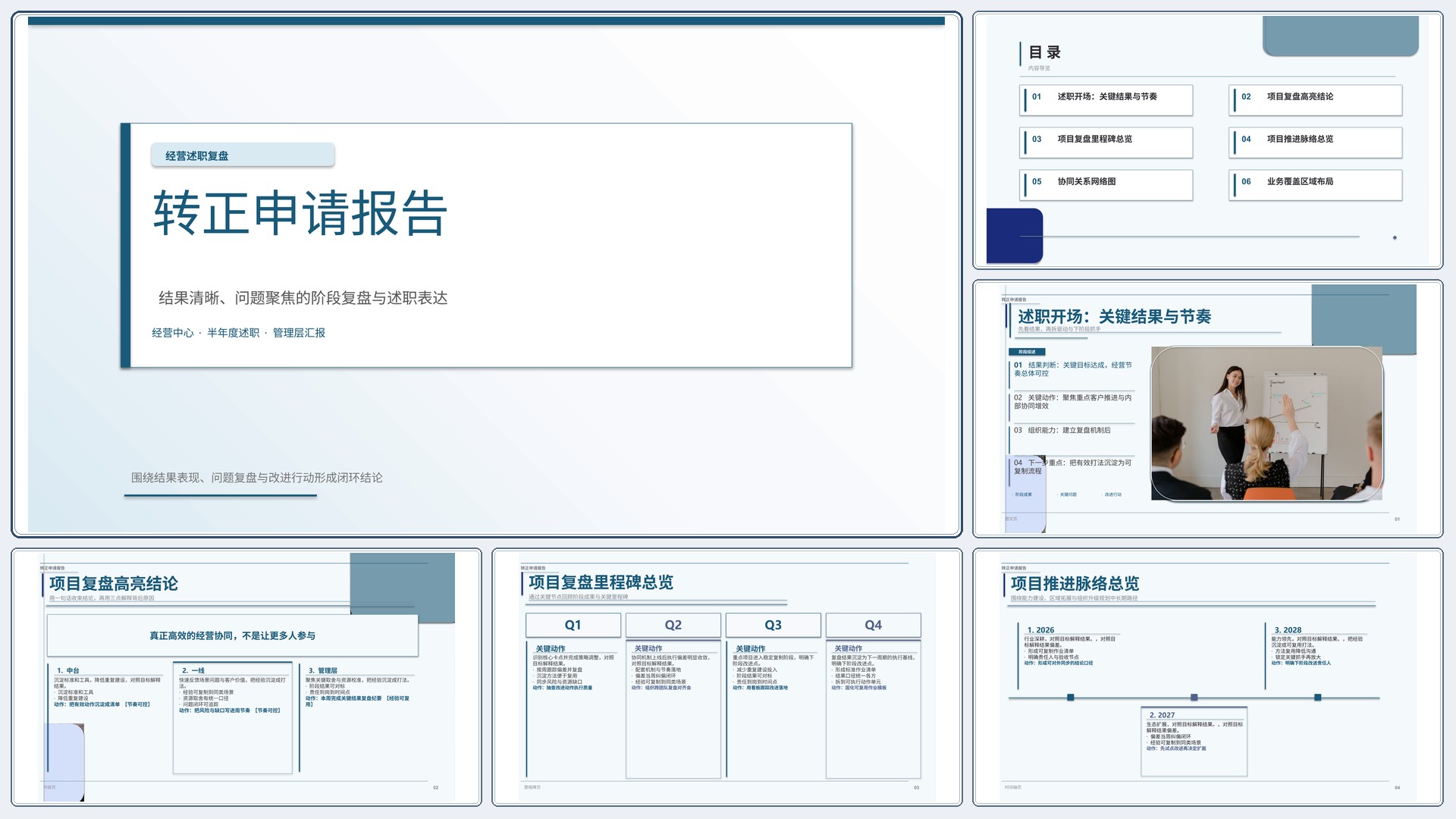Click contents entry 06 业务覆盖区域布局
The width and height of the screenshot is (1456, 819).
(1316, 185)
